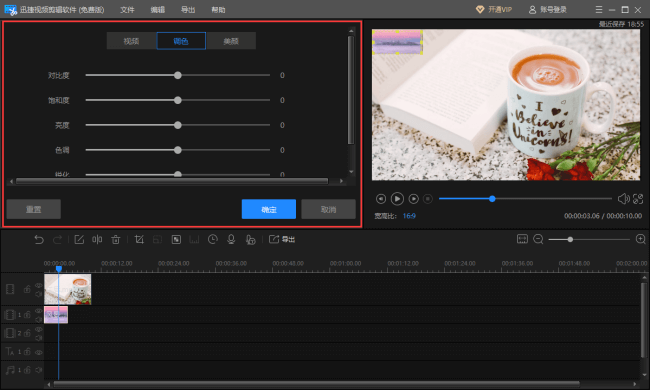
Task: Click the blue 确定 button
Action: (269, 209)
